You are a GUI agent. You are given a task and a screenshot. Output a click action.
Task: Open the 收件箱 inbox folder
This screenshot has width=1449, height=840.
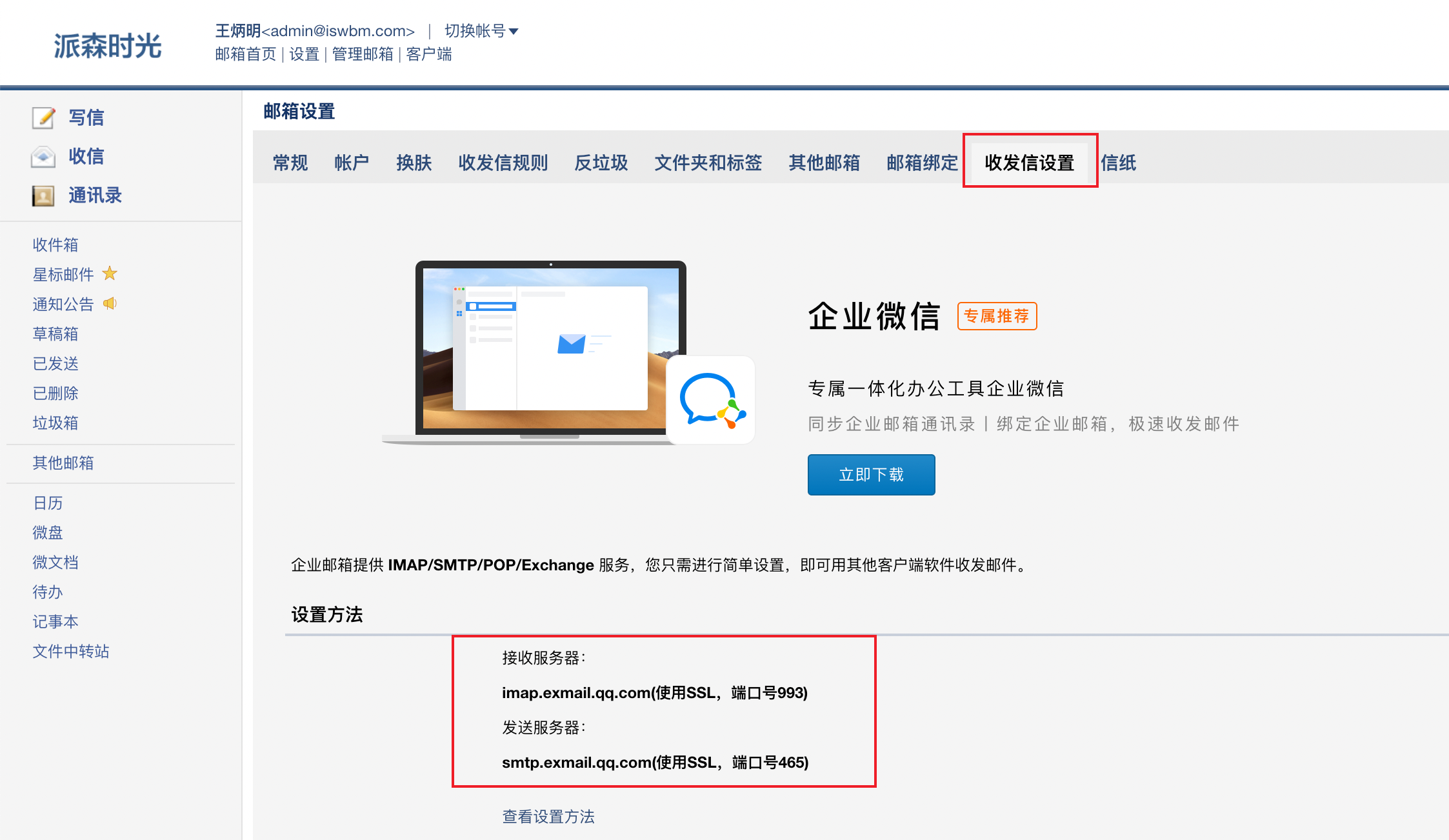pos(55,245)
